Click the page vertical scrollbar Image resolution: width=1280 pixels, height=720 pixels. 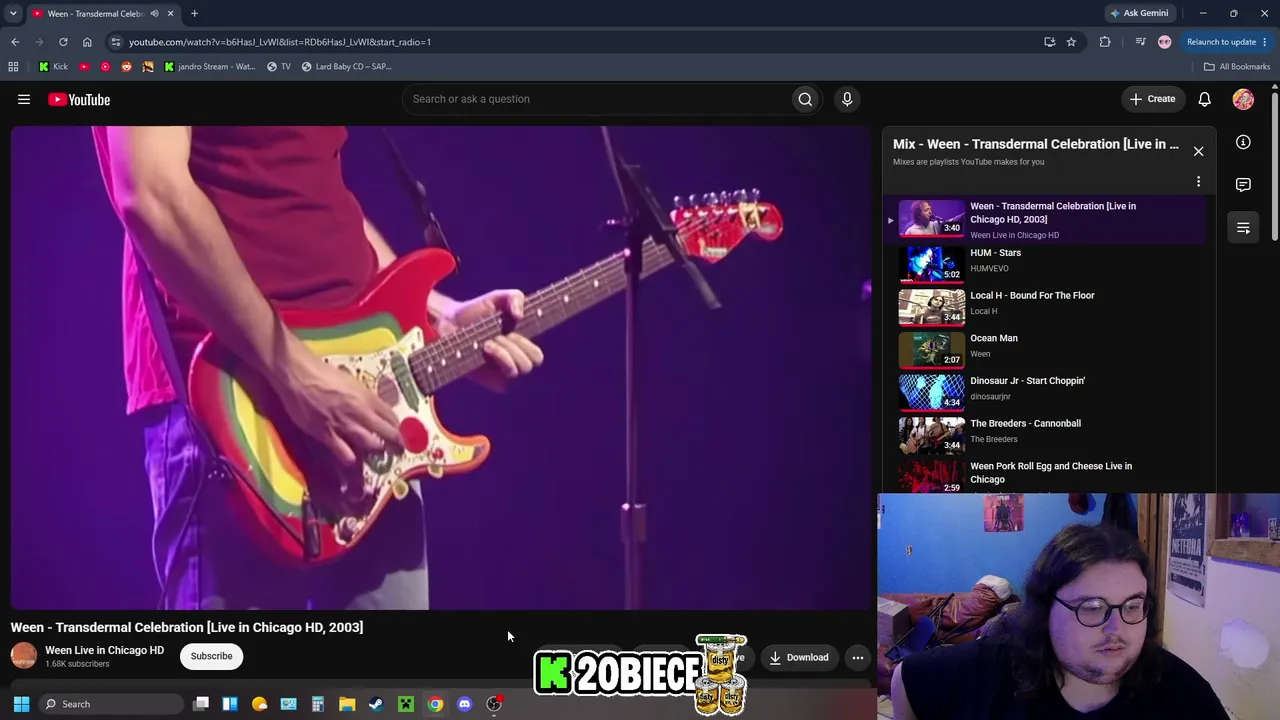(x=1275, y=165)
